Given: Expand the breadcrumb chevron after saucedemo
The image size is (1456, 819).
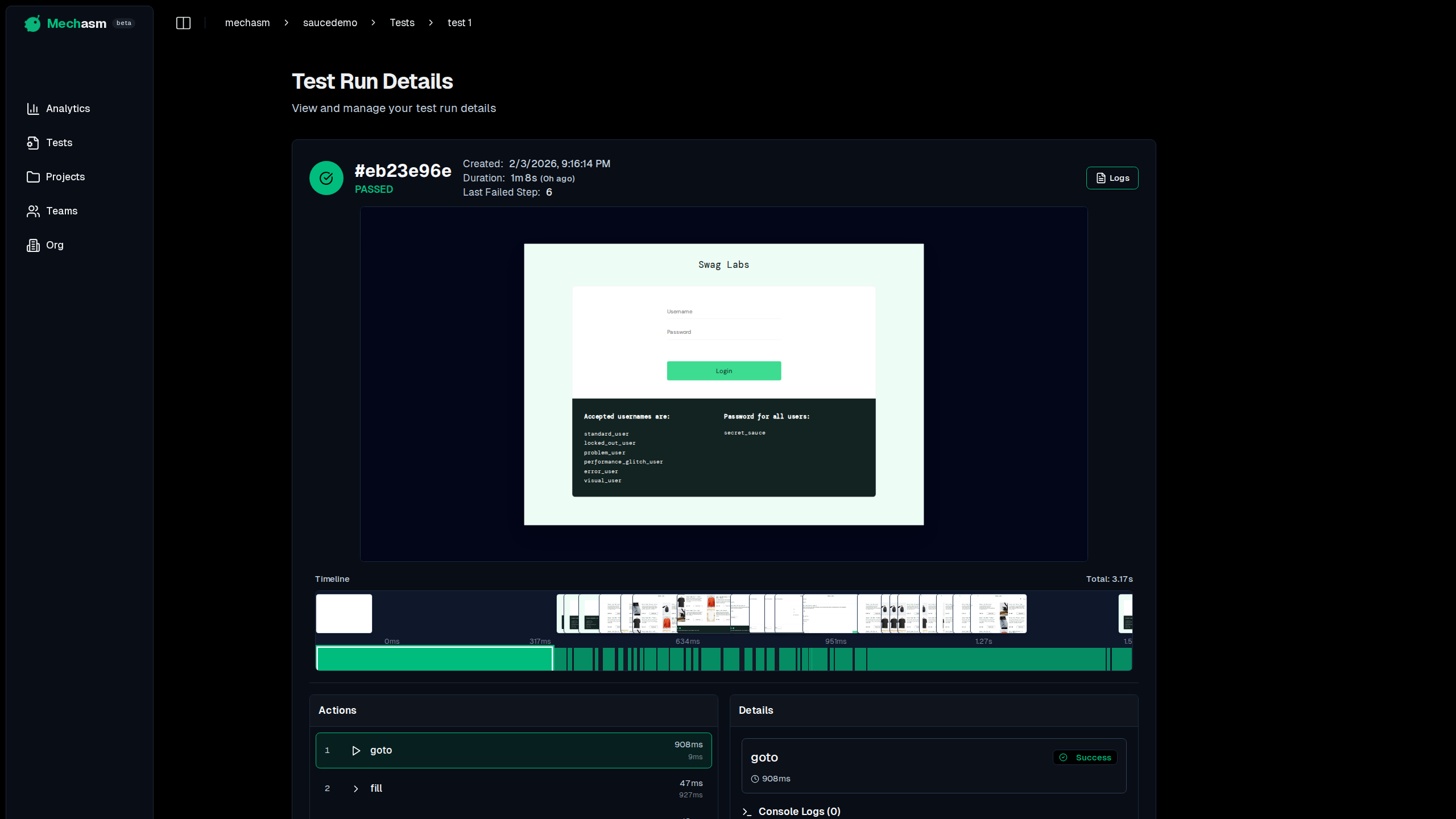Looking at the screenshot, I should (373, 23).
